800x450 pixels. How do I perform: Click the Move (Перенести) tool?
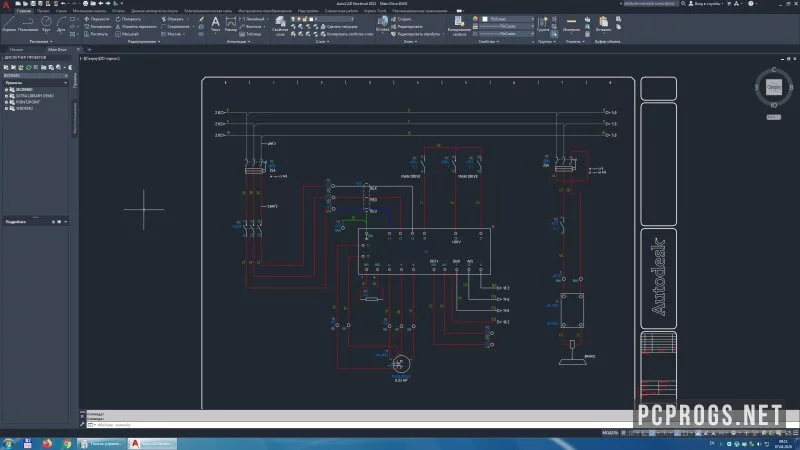tap(96, 19)
